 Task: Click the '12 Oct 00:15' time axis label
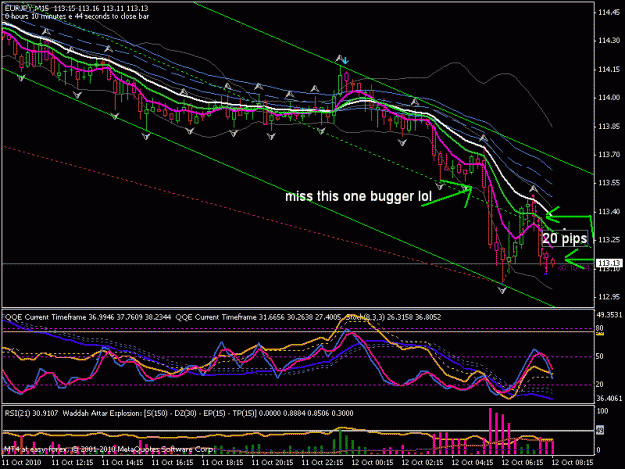point(372,463)
